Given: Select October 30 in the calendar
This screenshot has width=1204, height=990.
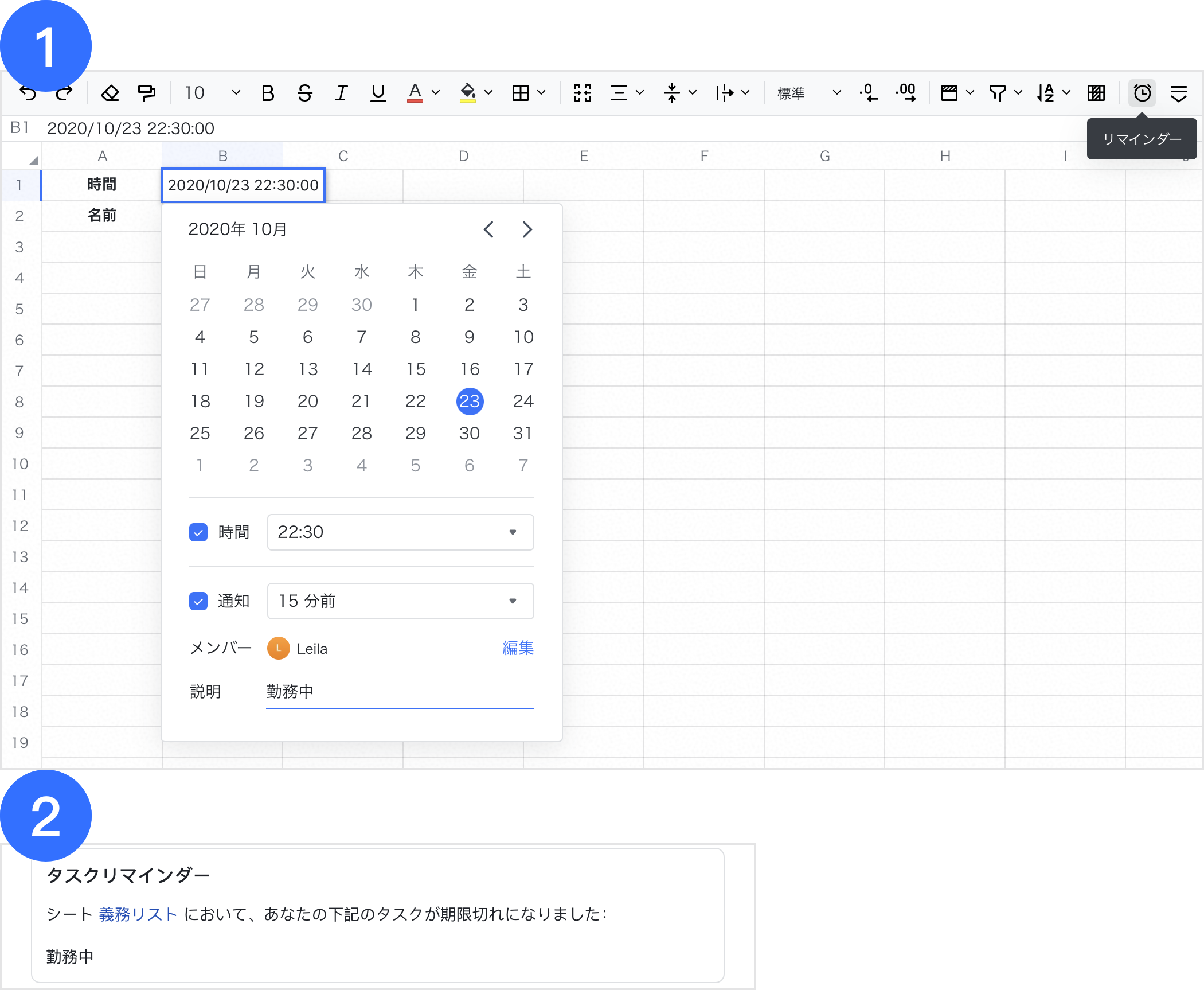Looking at the screenshot, I should (x=469, y=434).
